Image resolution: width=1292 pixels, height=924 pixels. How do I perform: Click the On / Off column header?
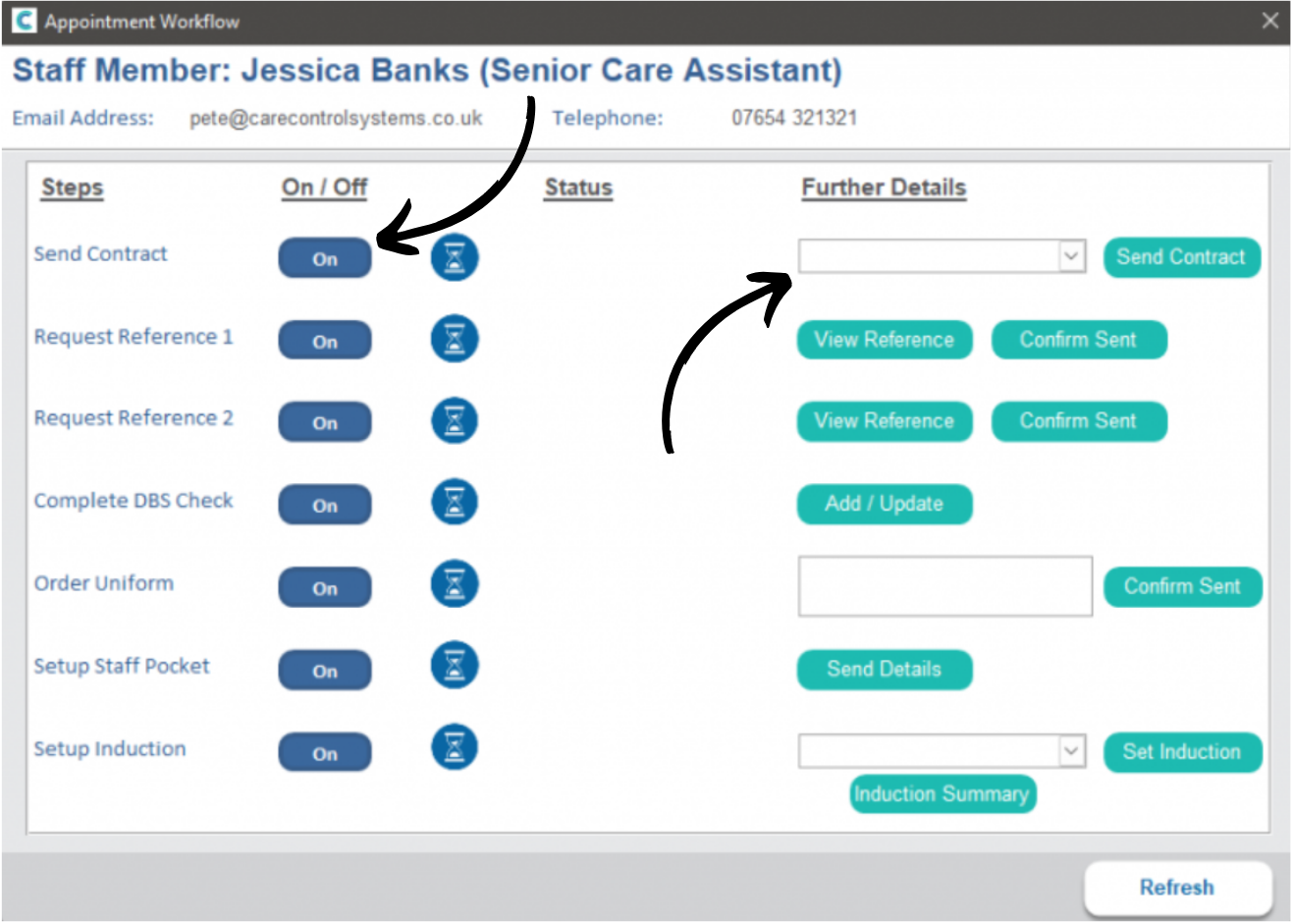325,188
